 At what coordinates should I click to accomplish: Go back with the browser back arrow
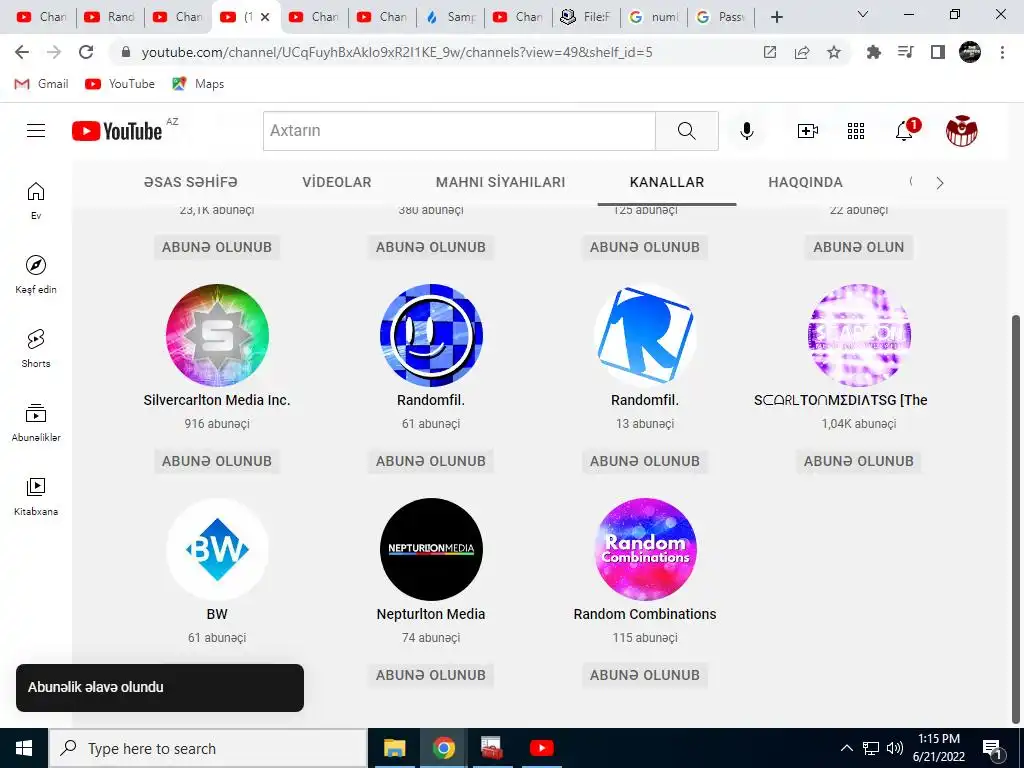click(x=22, y=52)
